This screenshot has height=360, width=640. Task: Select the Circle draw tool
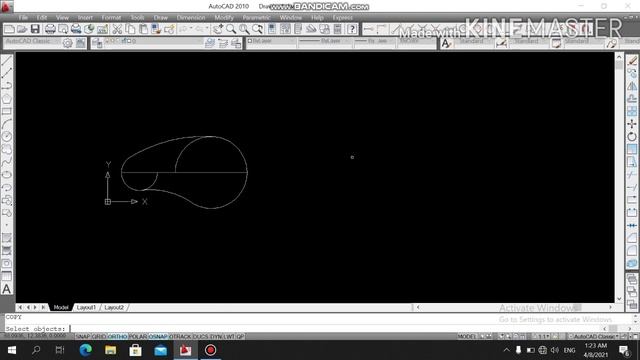click(7, 137)
